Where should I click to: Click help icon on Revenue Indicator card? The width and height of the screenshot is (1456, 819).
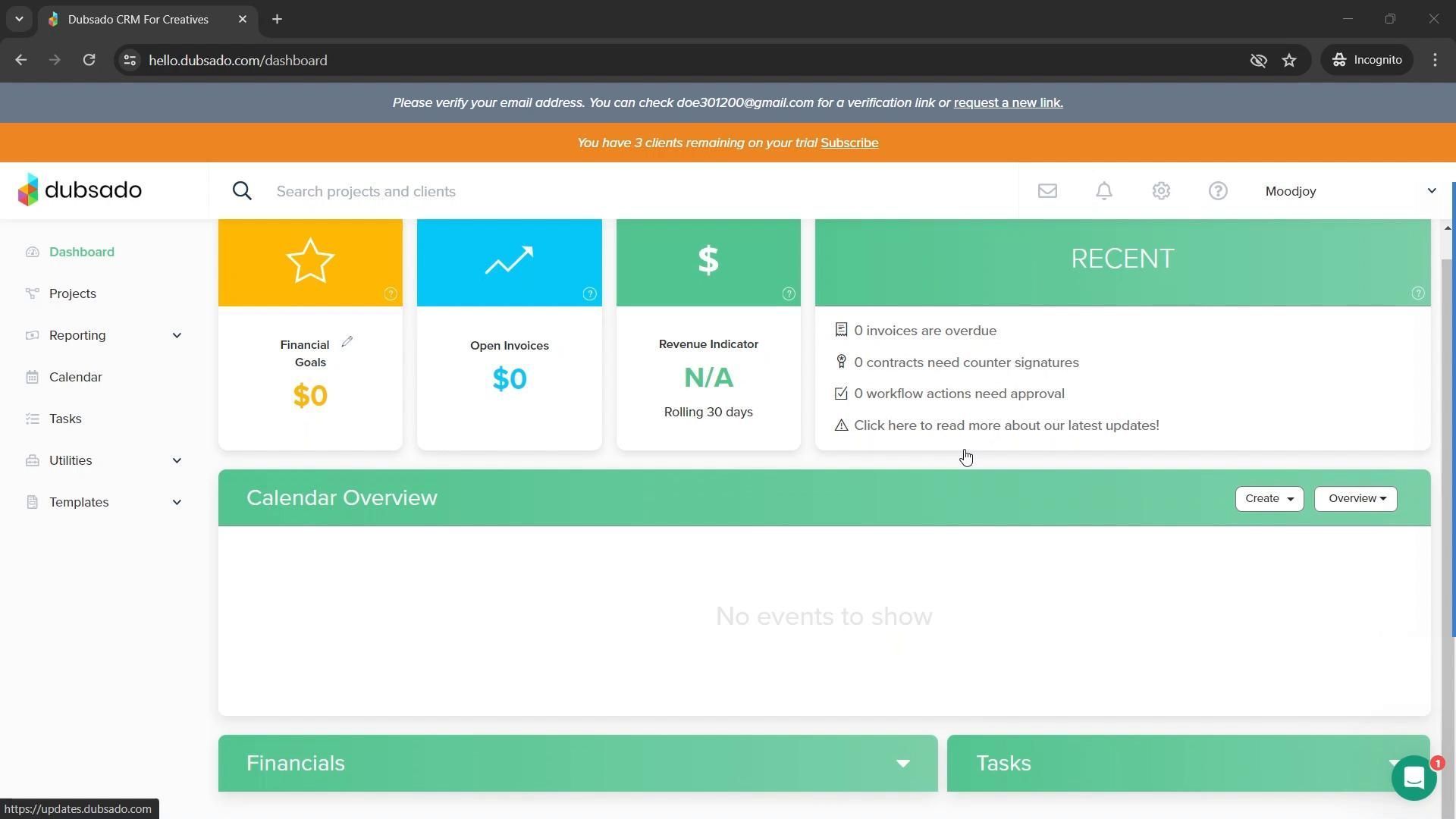pos(789,294)
